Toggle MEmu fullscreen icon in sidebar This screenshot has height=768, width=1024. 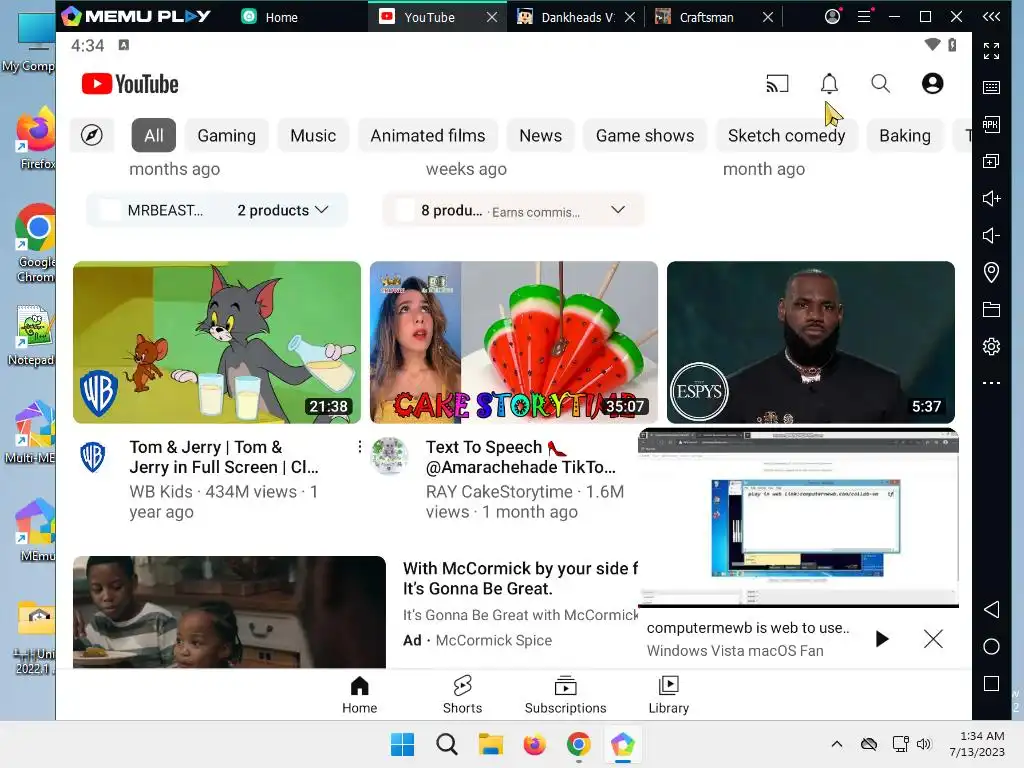[991, 50]
